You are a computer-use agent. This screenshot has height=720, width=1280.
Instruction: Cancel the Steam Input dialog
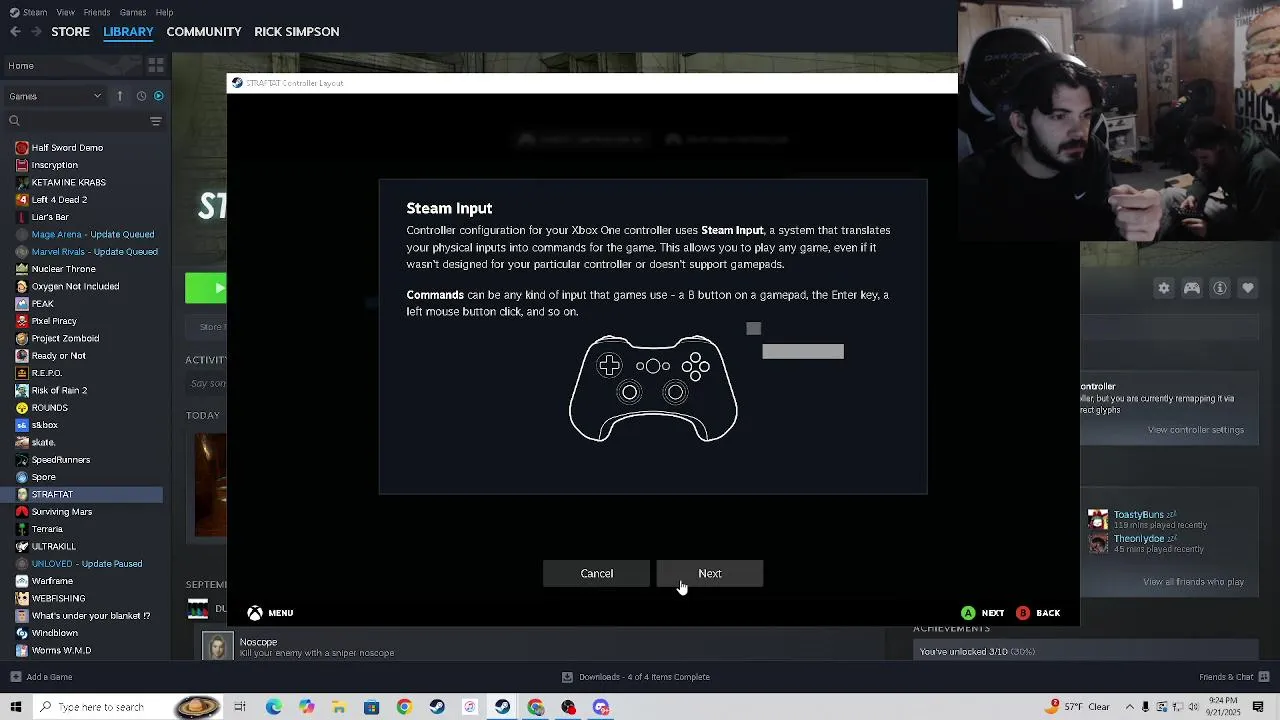[597, 573]
